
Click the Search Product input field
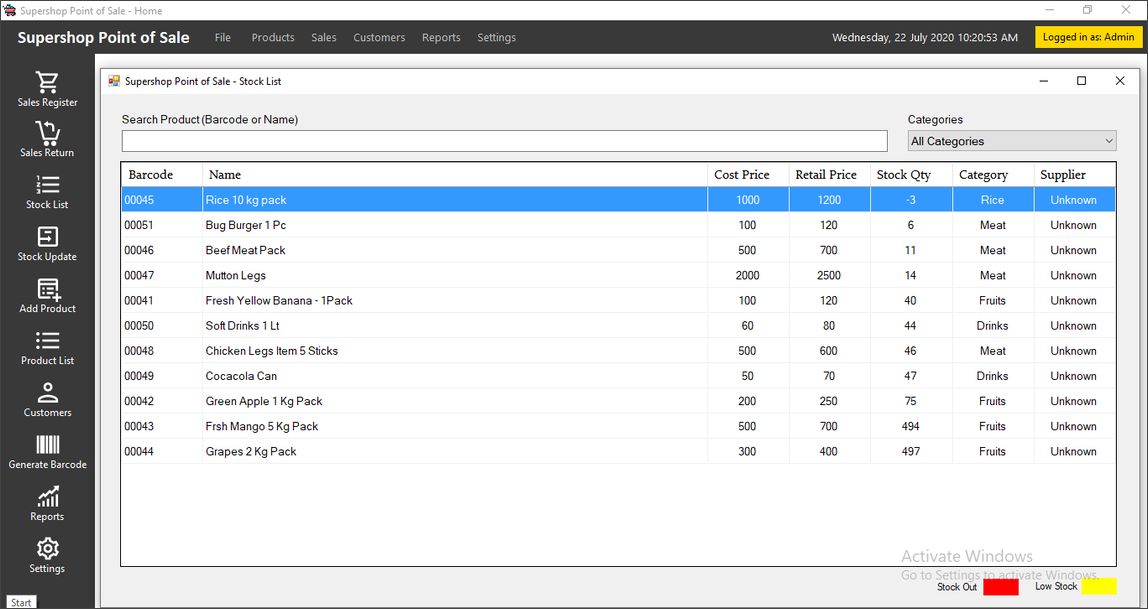coord(504,141)
